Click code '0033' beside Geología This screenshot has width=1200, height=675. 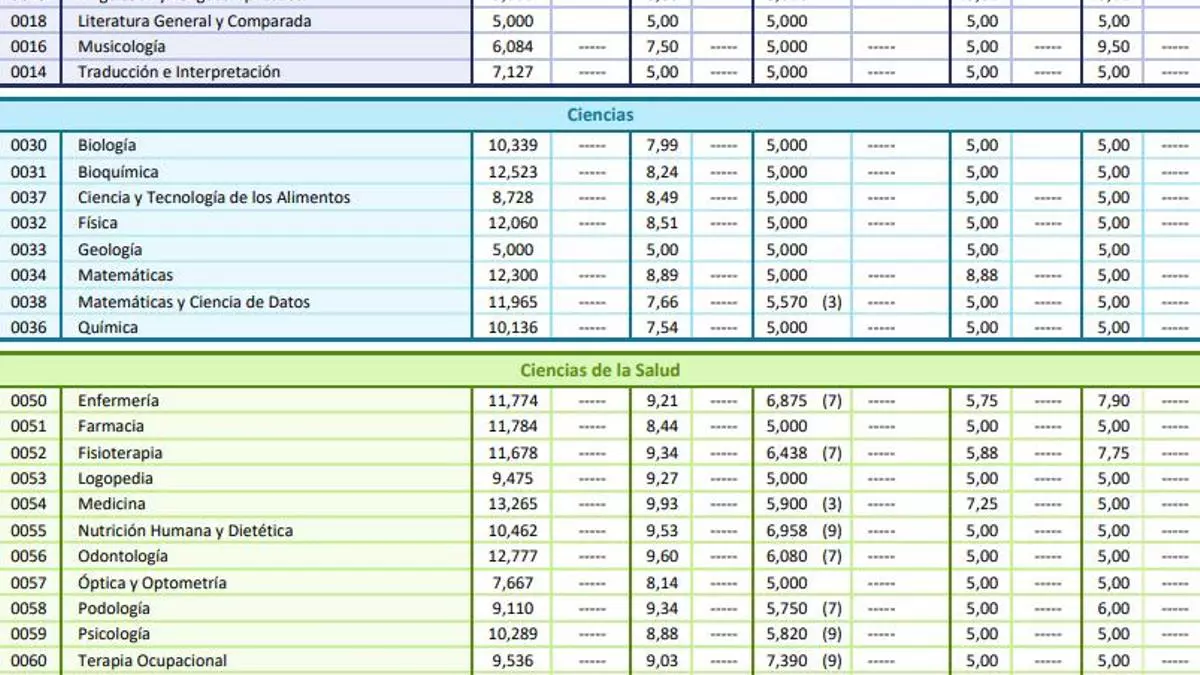[28, 249]
